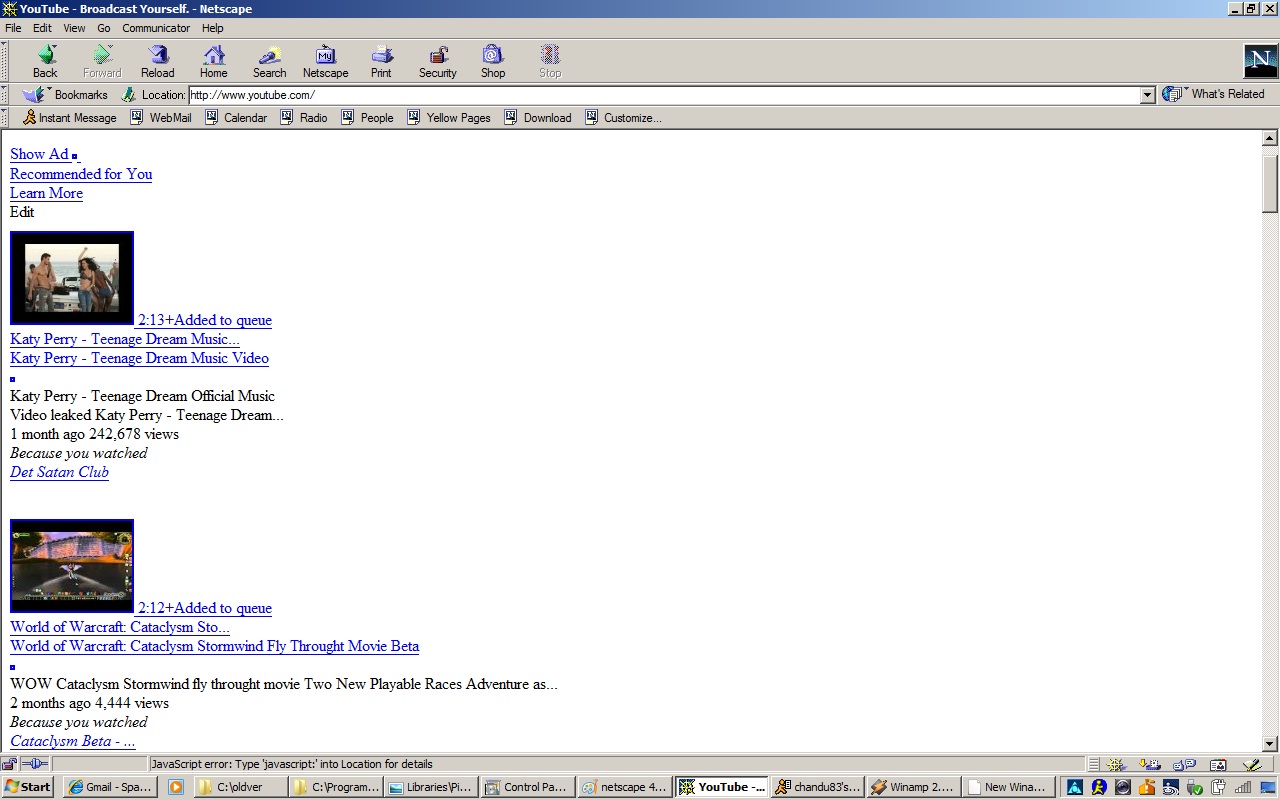Open the Katy Perry - Teenage Dream Music Video link
This screenshot has height=800, width=1280.
[139, 358]
